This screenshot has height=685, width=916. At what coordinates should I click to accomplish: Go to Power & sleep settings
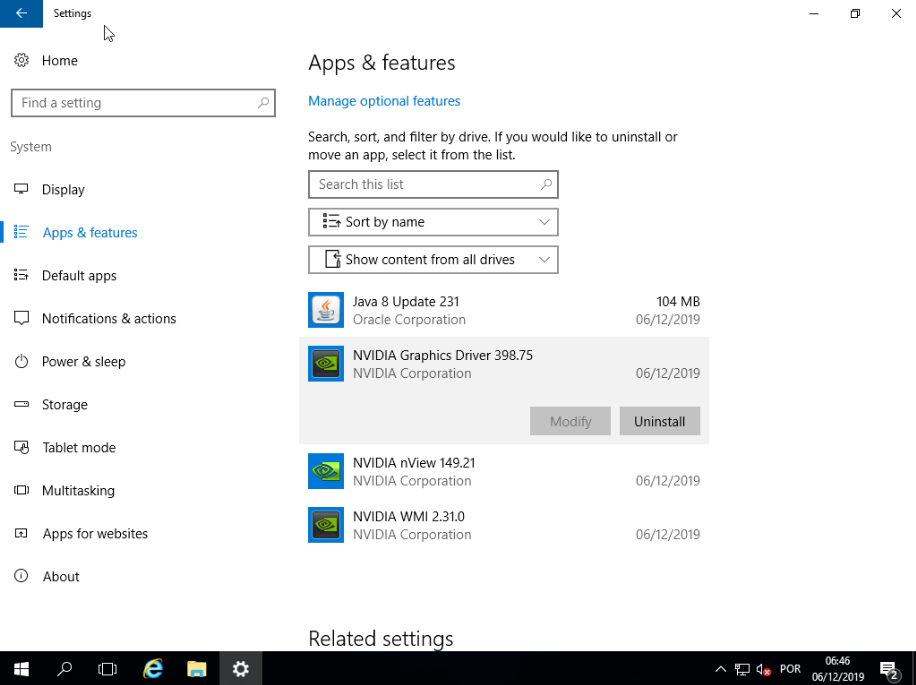(83, 362)
